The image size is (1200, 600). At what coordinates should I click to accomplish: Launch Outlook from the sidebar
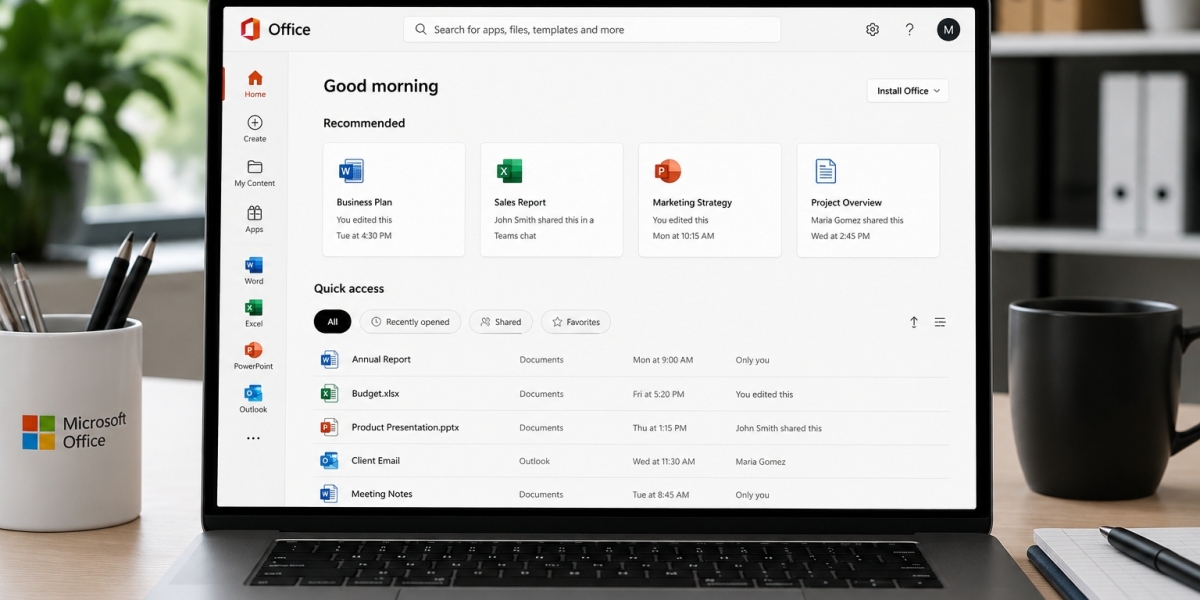tap(253, 399)
